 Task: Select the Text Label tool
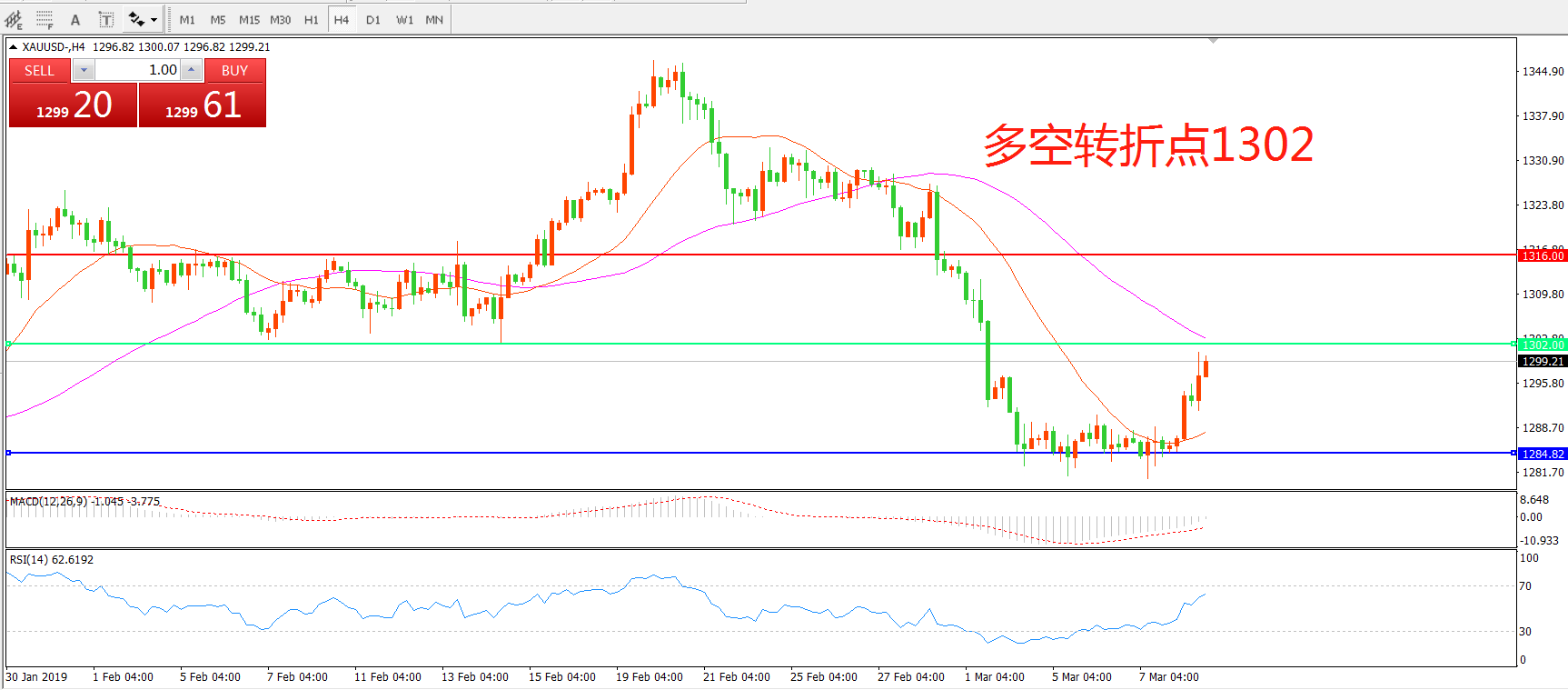(x=106, y=19)
